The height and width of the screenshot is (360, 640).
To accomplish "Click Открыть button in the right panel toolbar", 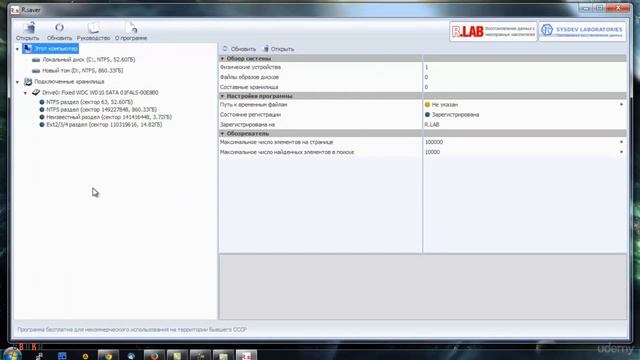I will [x=278, y=49].
